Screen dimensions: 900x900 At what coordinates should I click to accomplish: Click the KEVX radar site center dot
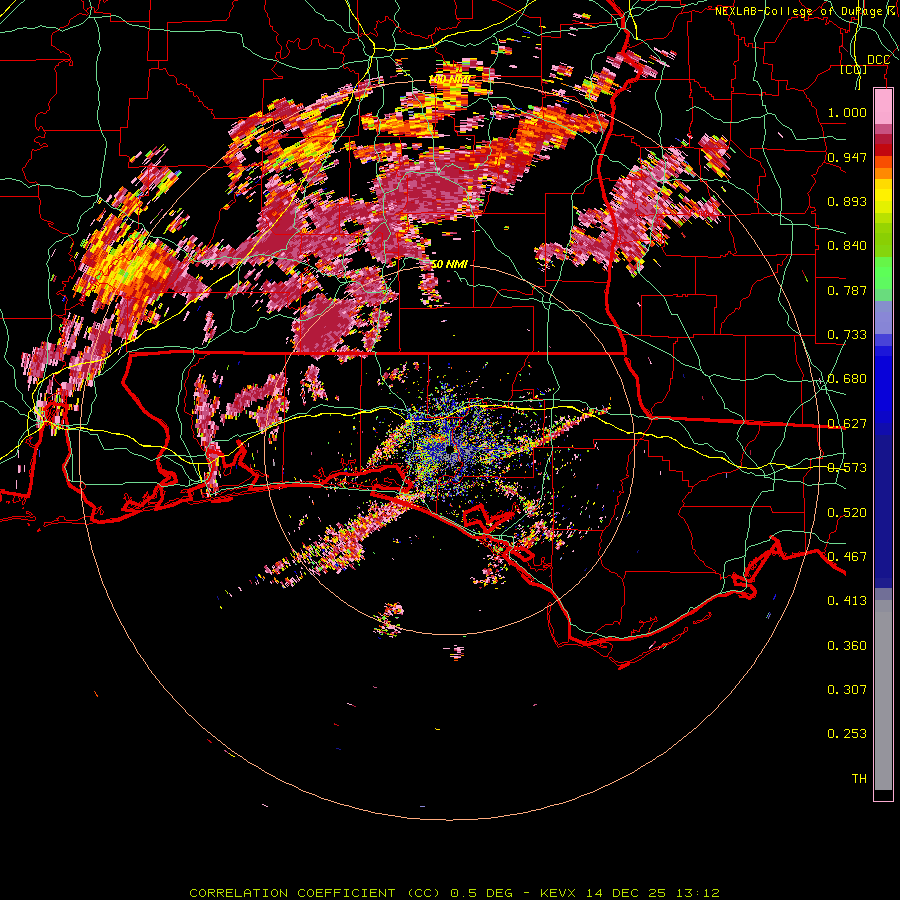point(448,451)
